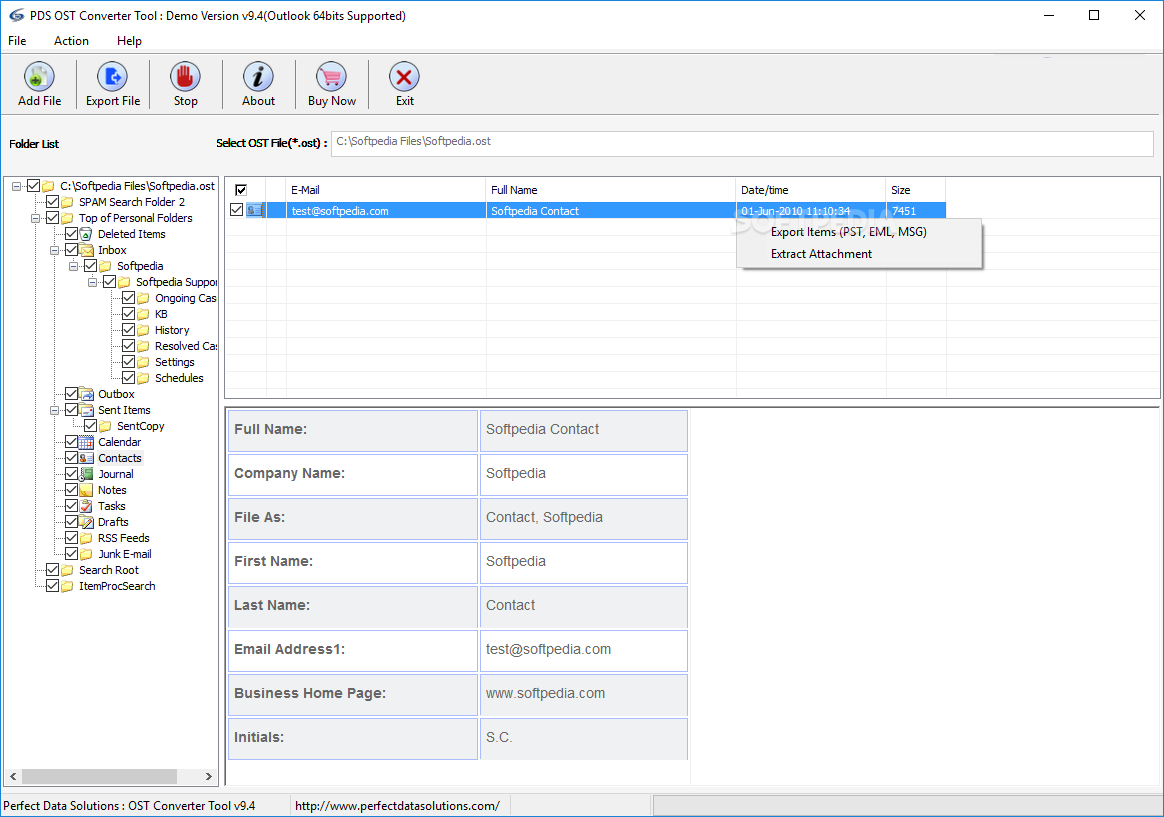Click the Notes yellow icon

click(86, 490)
